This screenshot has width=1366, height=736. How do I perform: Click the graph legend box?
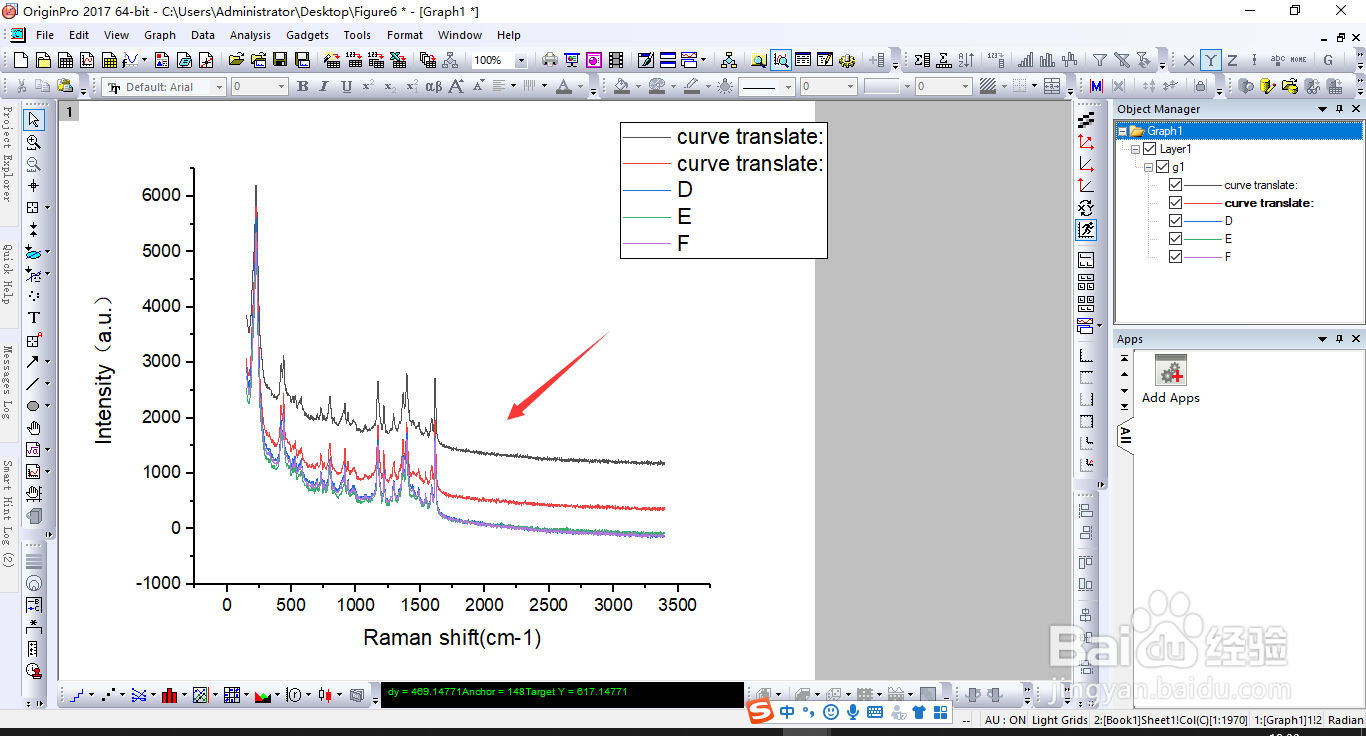pos(724,190)
